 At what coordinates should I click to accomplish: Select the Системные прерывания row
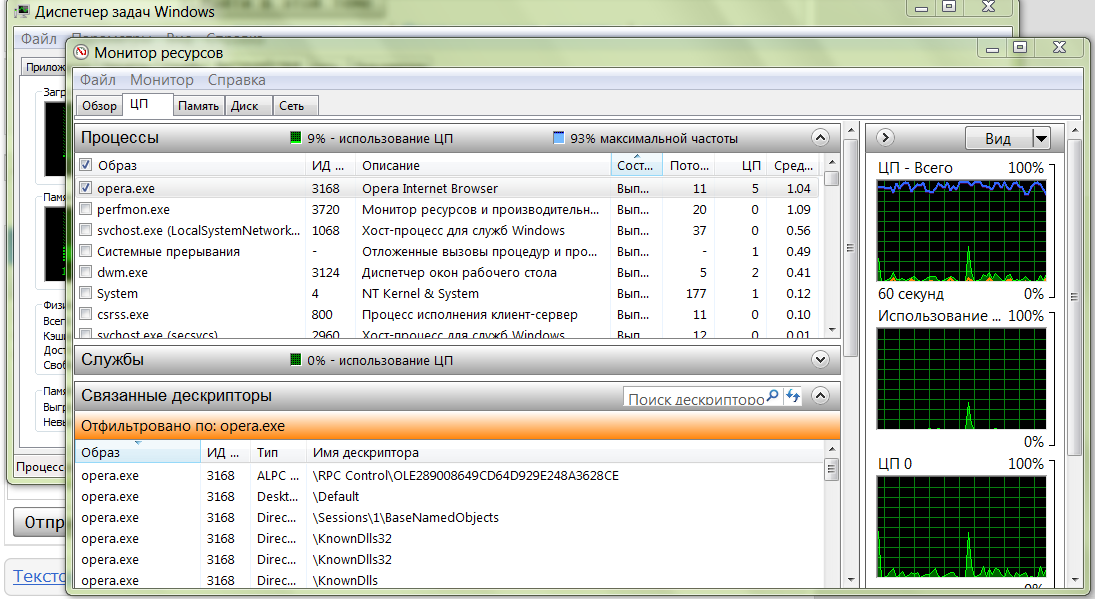[x=449, y=251]
